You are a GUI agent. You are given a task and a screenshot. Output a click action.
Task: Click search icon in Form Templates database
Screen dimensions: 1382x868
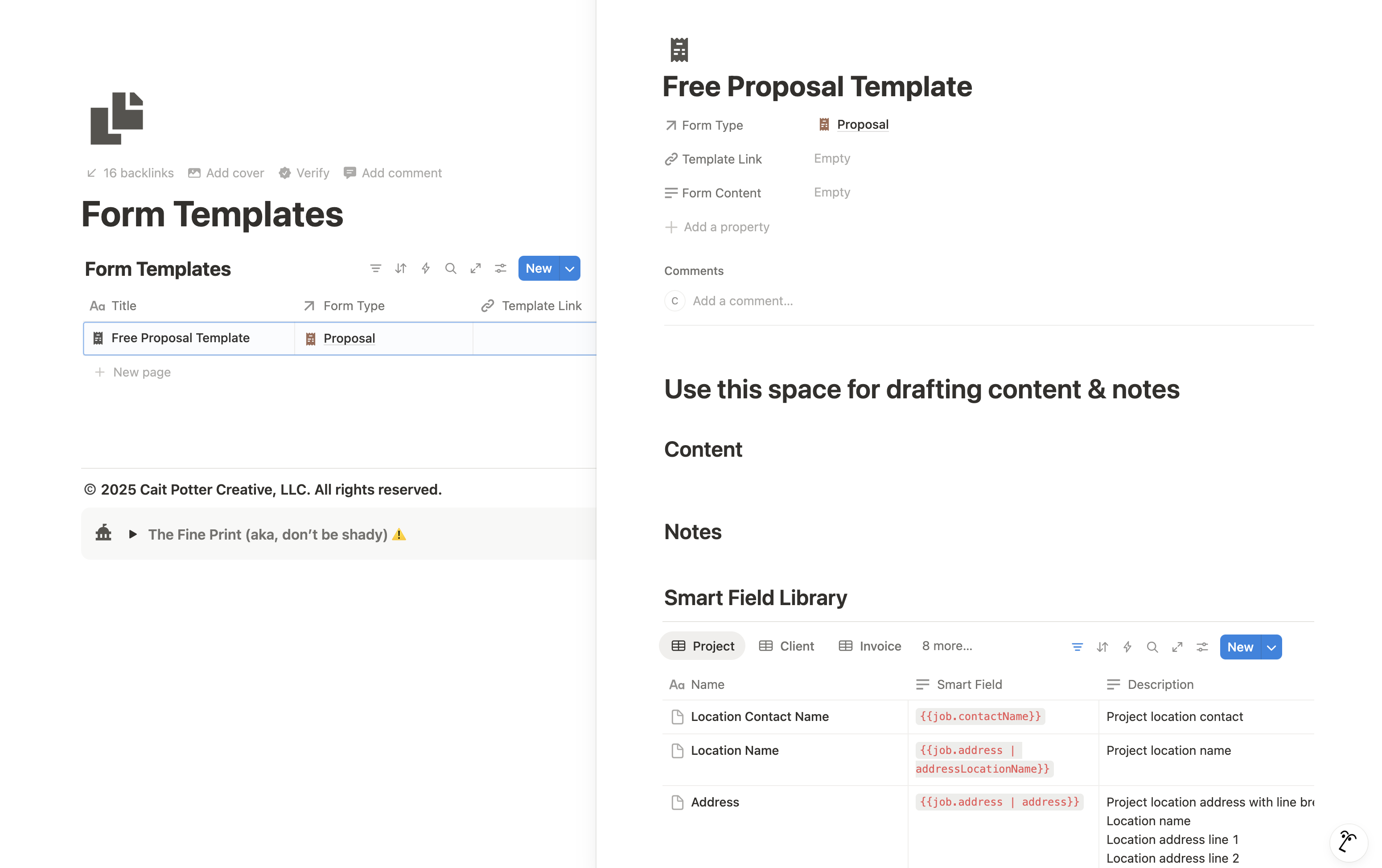pyautogui.click(x=451, y=269)
